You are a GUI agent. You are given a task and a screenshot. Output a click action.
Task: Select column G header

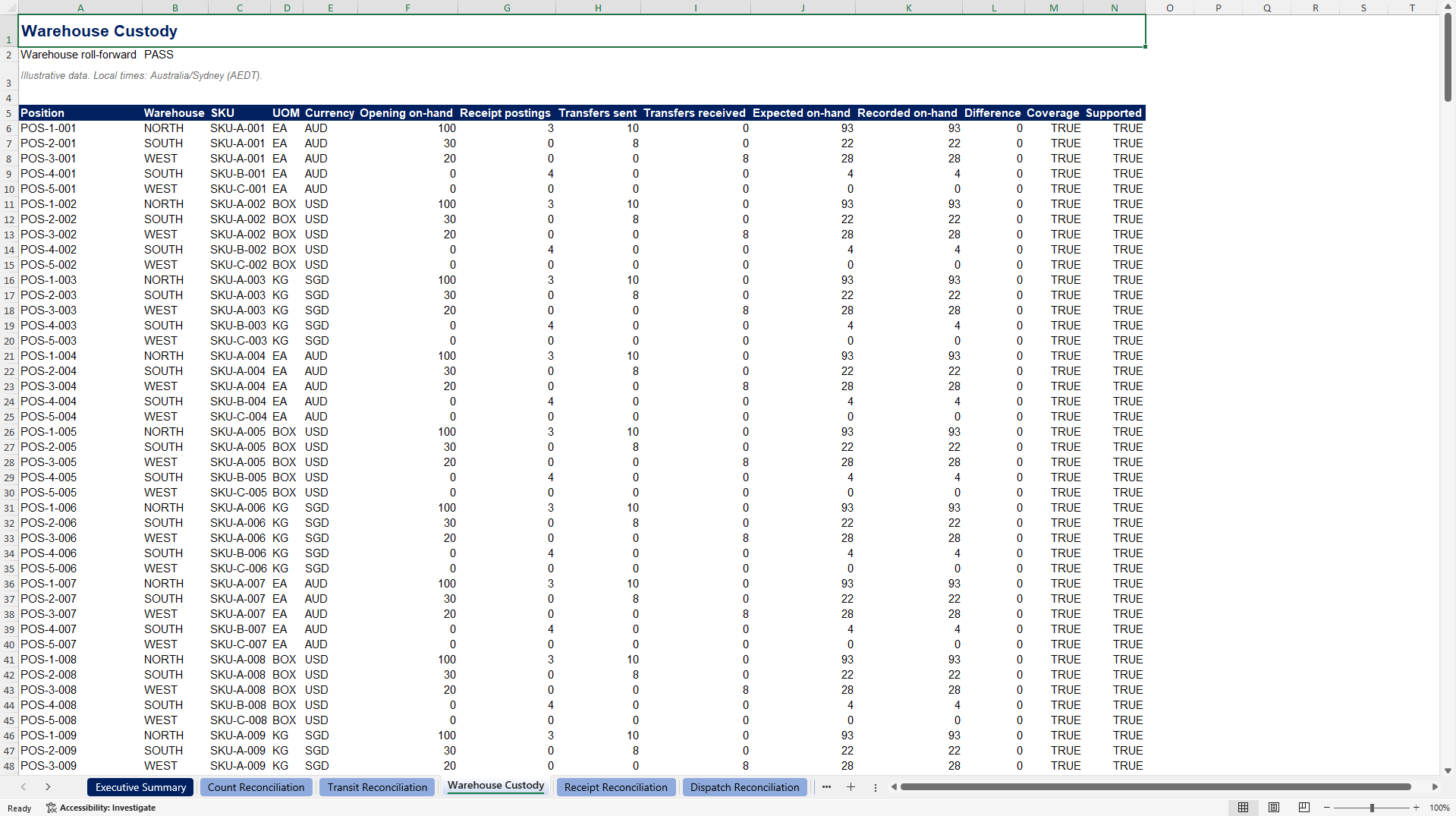507,8
